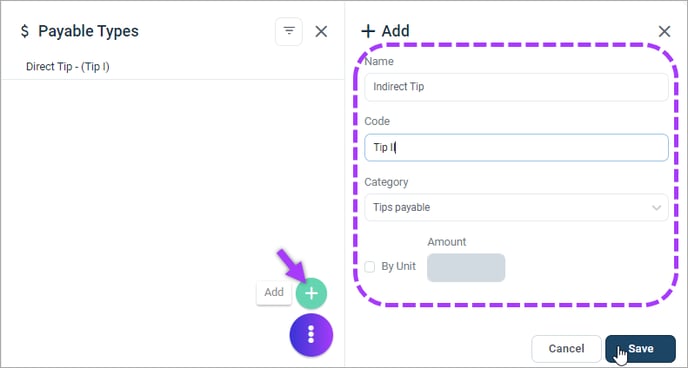Click the Code field containing Tip I
Screen dimensions: 688x368
coord(516,147)
